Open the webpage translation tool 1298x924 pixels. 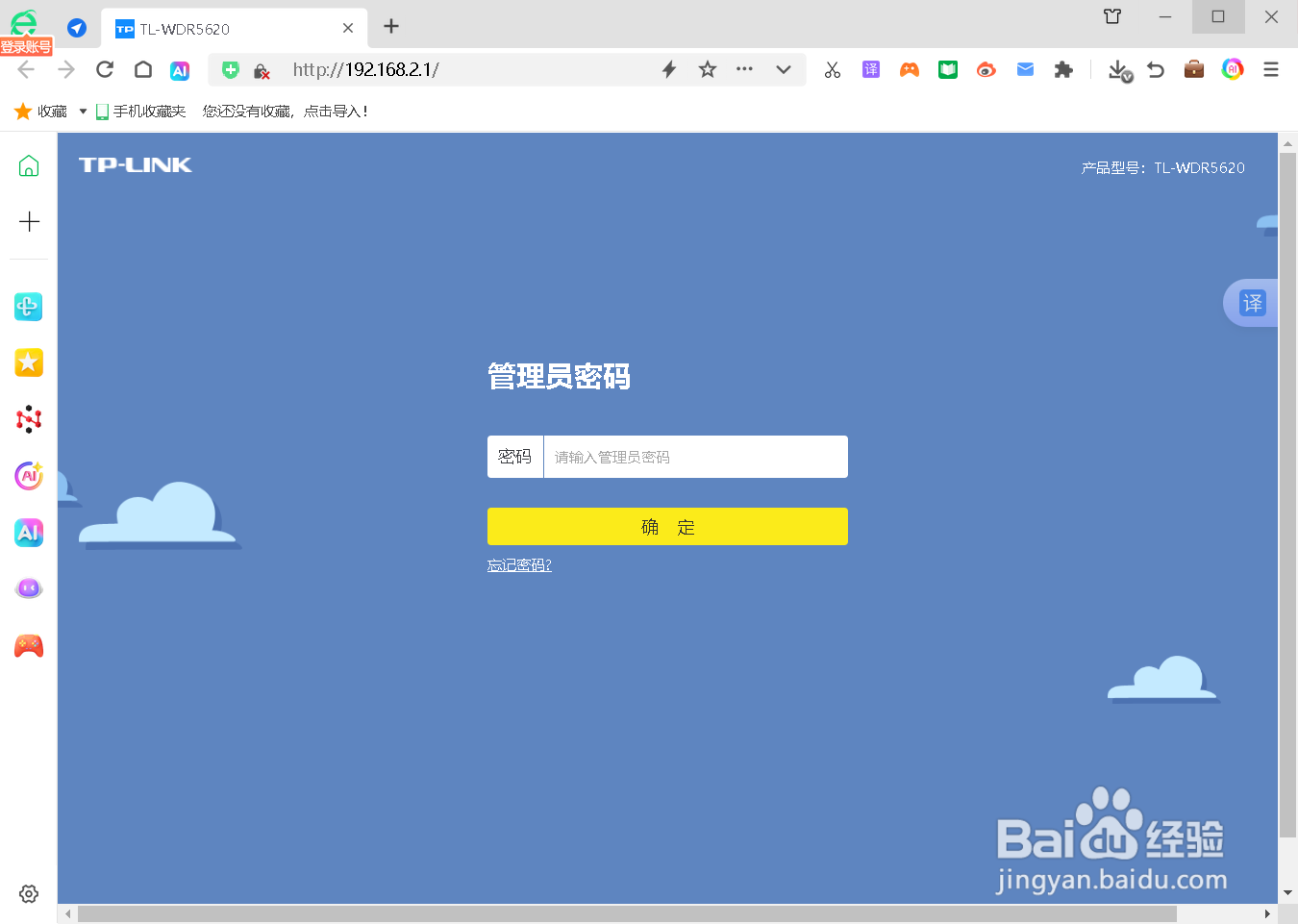(x=870, y=69)
